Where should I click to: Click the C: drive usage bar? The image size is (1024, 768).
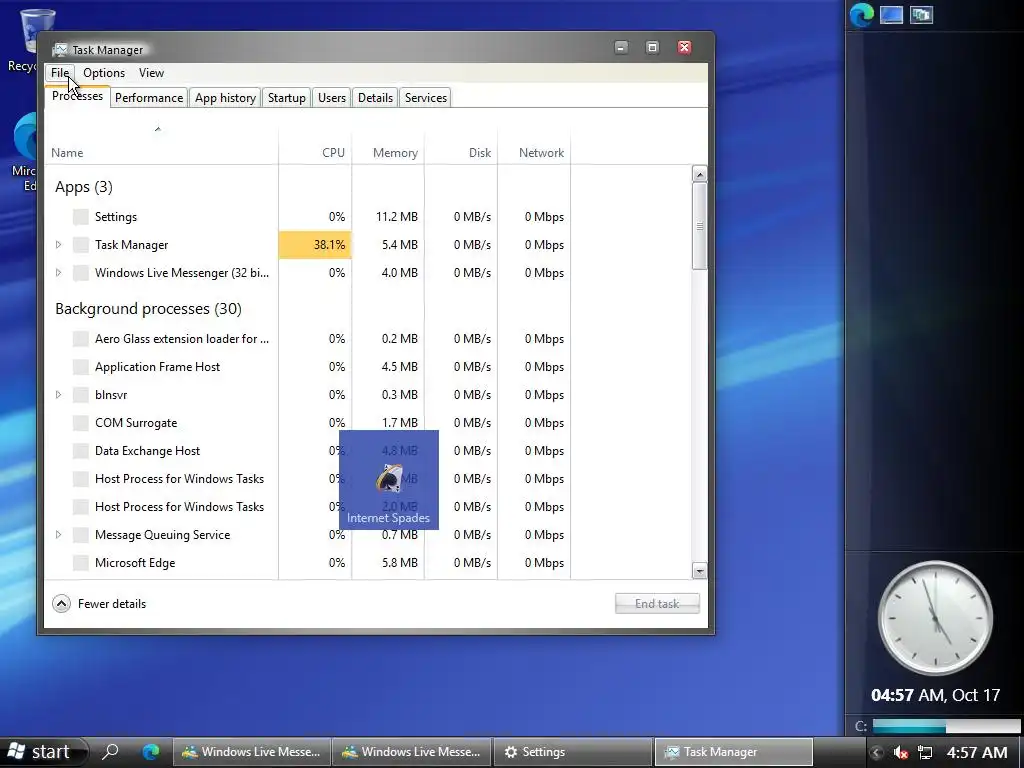click(946, 726)
